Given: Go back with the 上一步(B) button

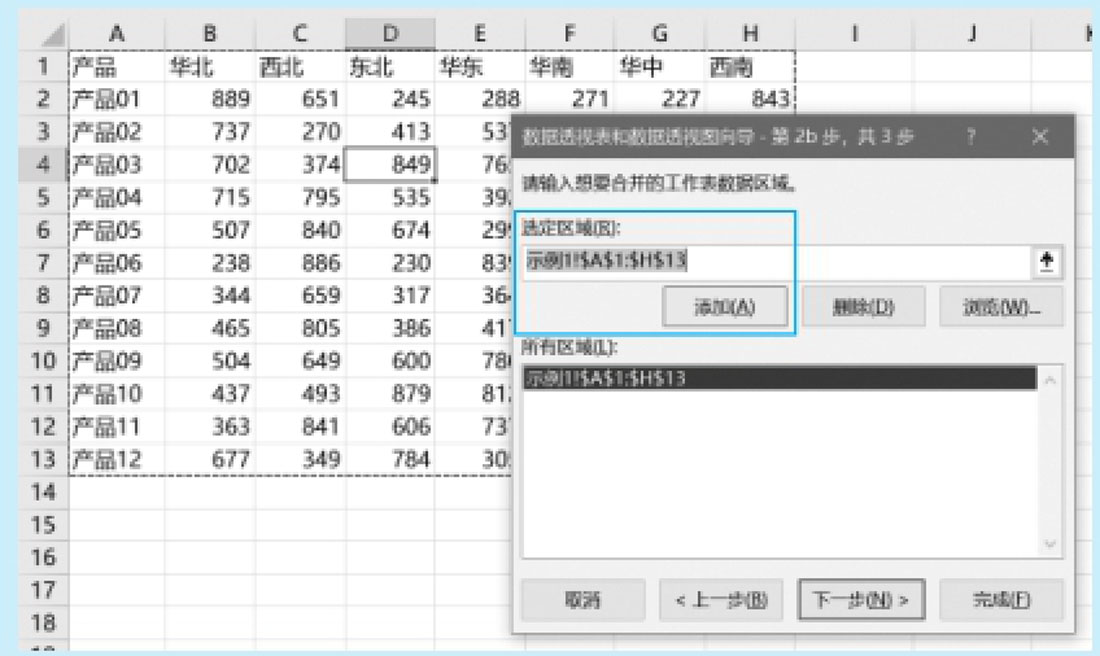Looking at the screenshot, I should tap(721, 600).
